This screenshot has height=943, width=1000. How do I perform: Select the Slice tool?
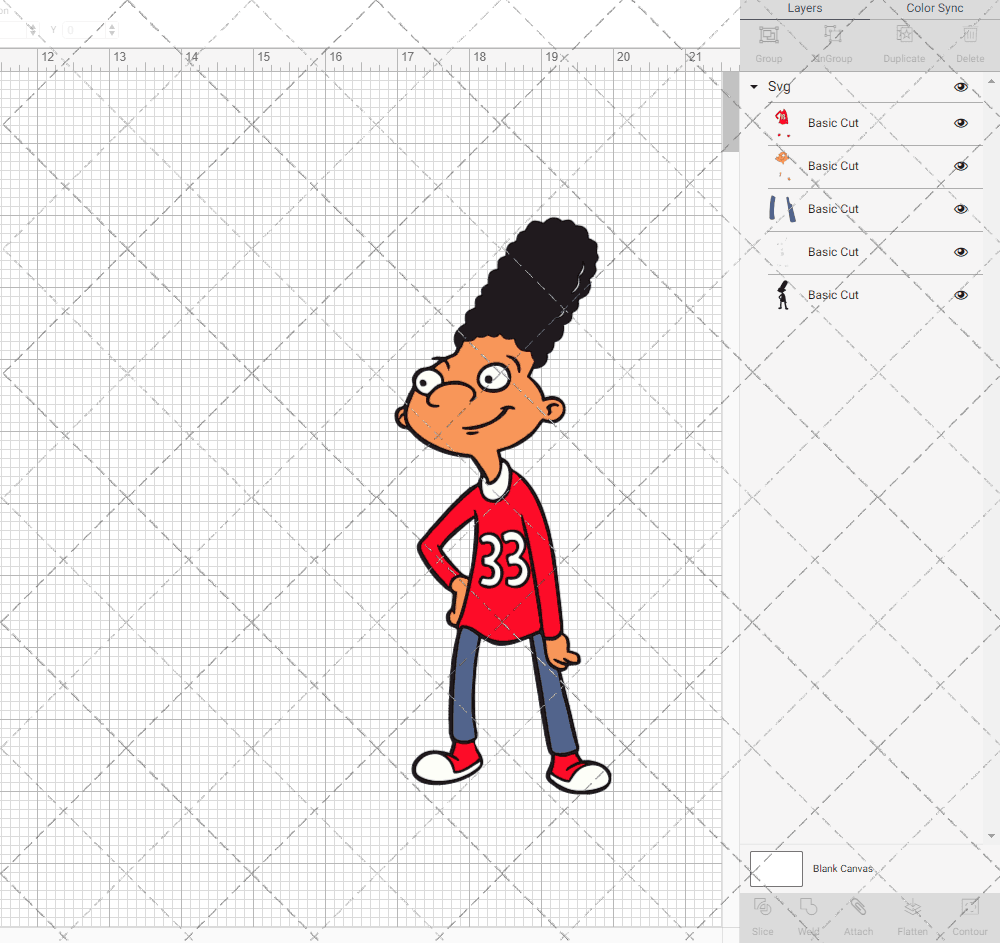click(x=762, y=907)
